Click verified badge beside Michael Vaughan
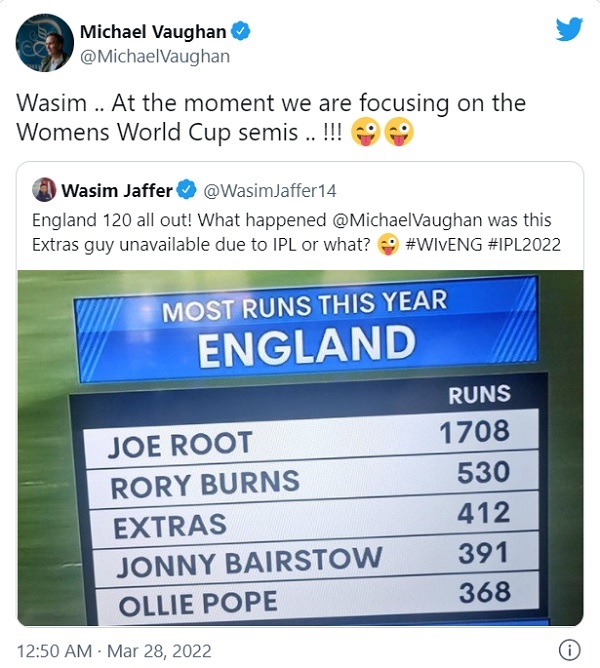The width and height of the screenshot is (600, 668). (242, 33)
